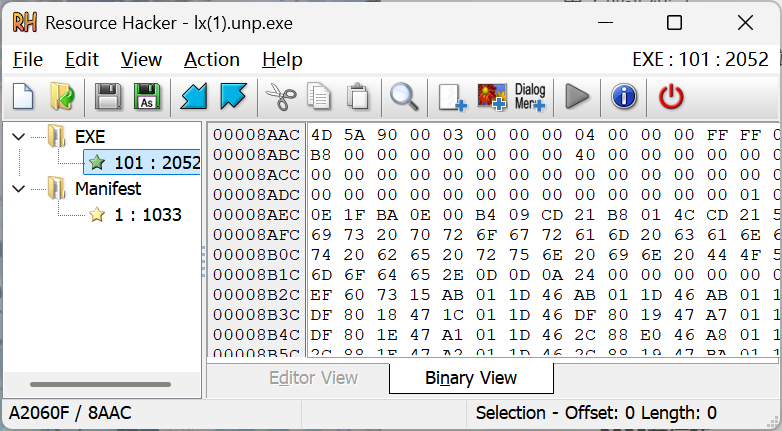Click offset 00008B2C in hex view
The image size is (782, 431).
(256, 295)
